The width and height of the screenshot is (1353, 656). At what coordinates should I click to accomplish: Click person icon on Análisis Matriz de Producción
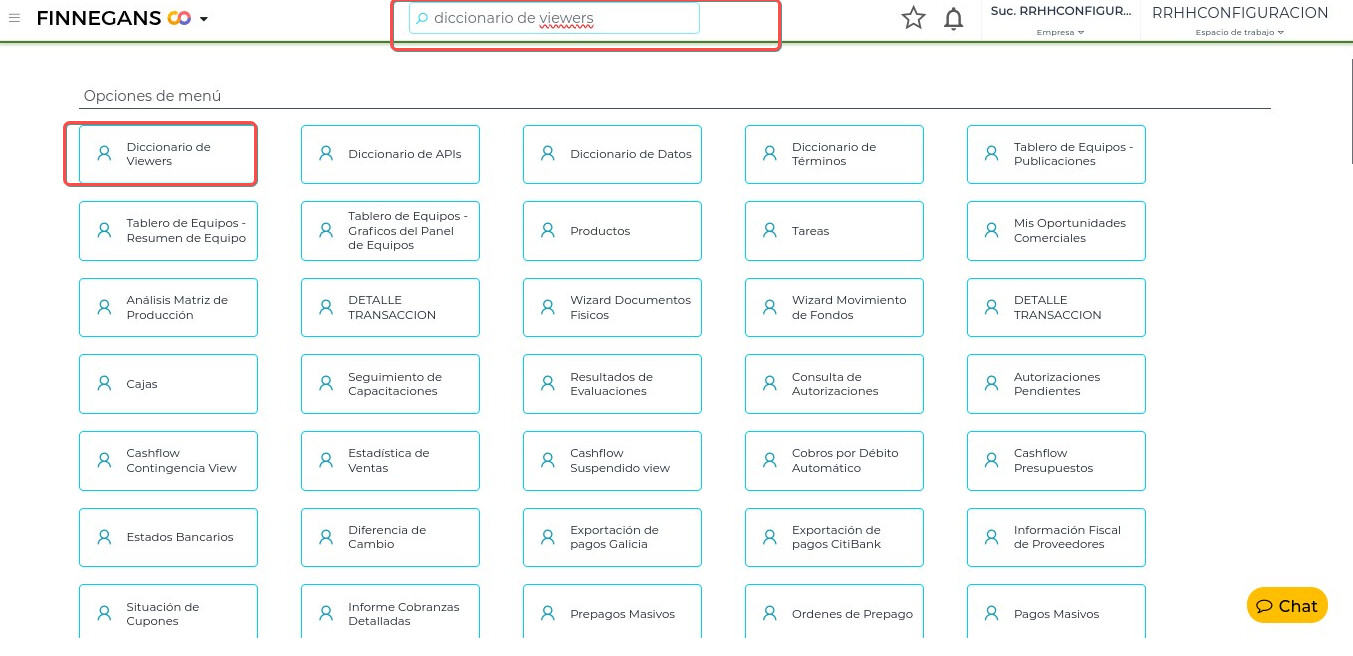point(104,307)
